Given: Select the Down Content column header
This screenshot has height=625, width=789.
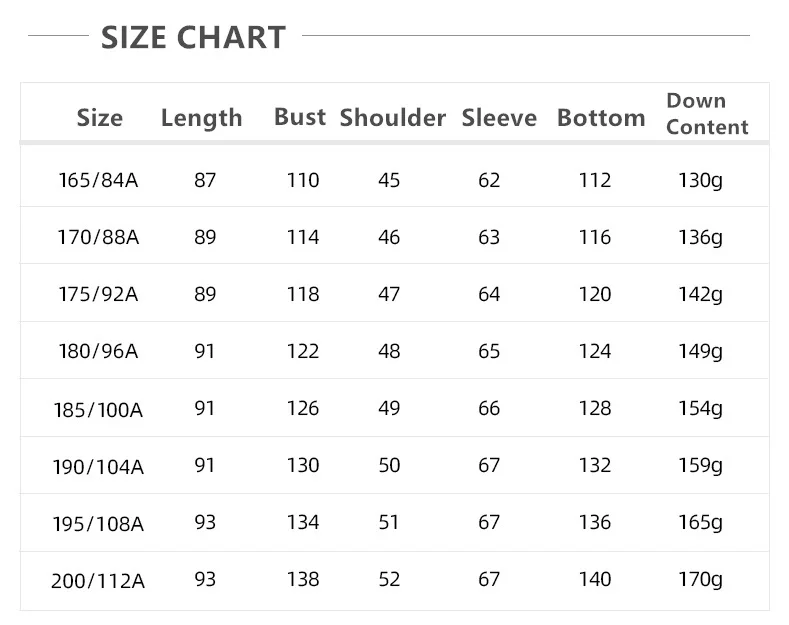Looking at the screenshot, I should pyautogui.click(x=707, y=114).
